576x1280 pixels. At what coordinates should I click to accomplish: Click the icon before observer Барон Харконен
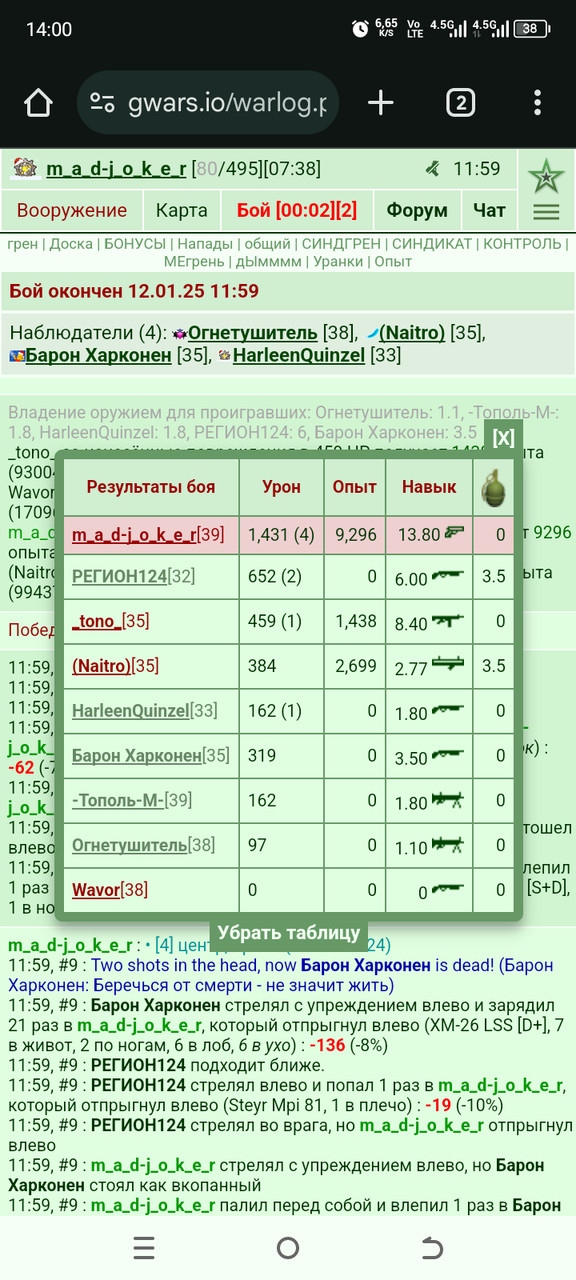tap(17, 355)
